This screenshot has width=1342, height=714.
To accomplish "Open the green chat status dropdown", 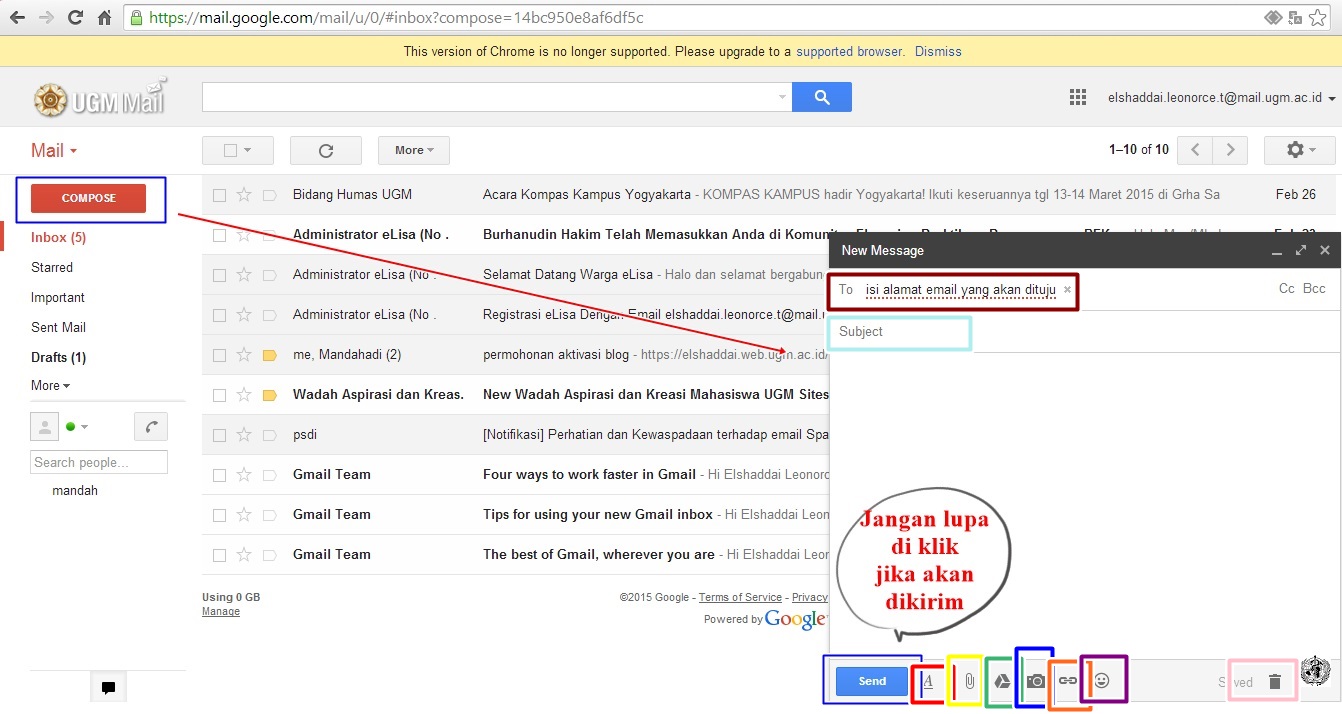I will (x=77, y=427).
